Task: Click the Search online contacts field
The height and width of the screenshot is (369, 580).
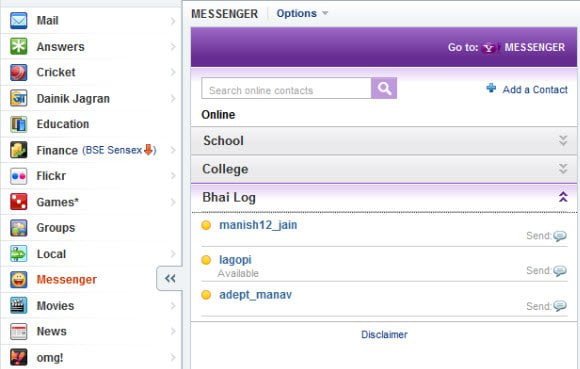Action: click(286, 88)
